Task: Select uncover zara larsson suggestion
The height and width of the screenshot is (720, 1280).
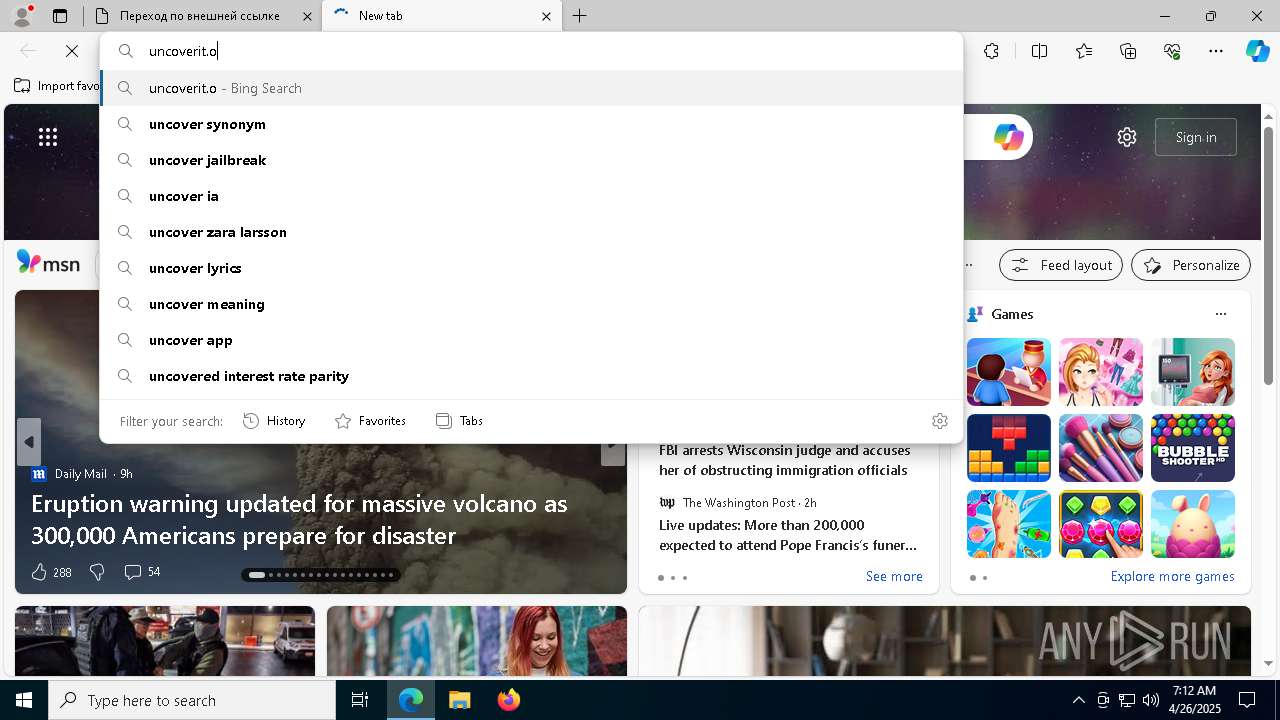Action: click(531, 232)
